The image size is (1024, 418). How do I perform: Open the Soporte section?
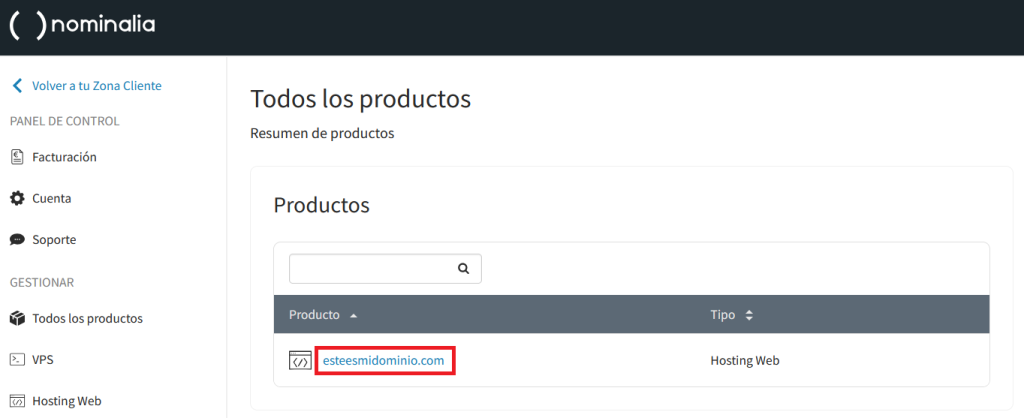54,240
